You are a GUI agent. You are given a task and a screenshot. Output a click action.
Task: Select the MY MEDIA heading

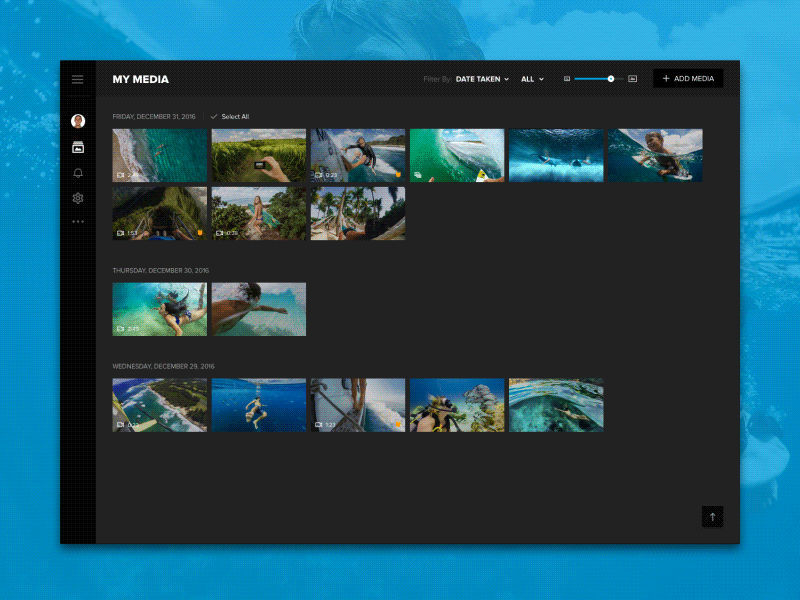pyautogui.click(x=141, y=79)
